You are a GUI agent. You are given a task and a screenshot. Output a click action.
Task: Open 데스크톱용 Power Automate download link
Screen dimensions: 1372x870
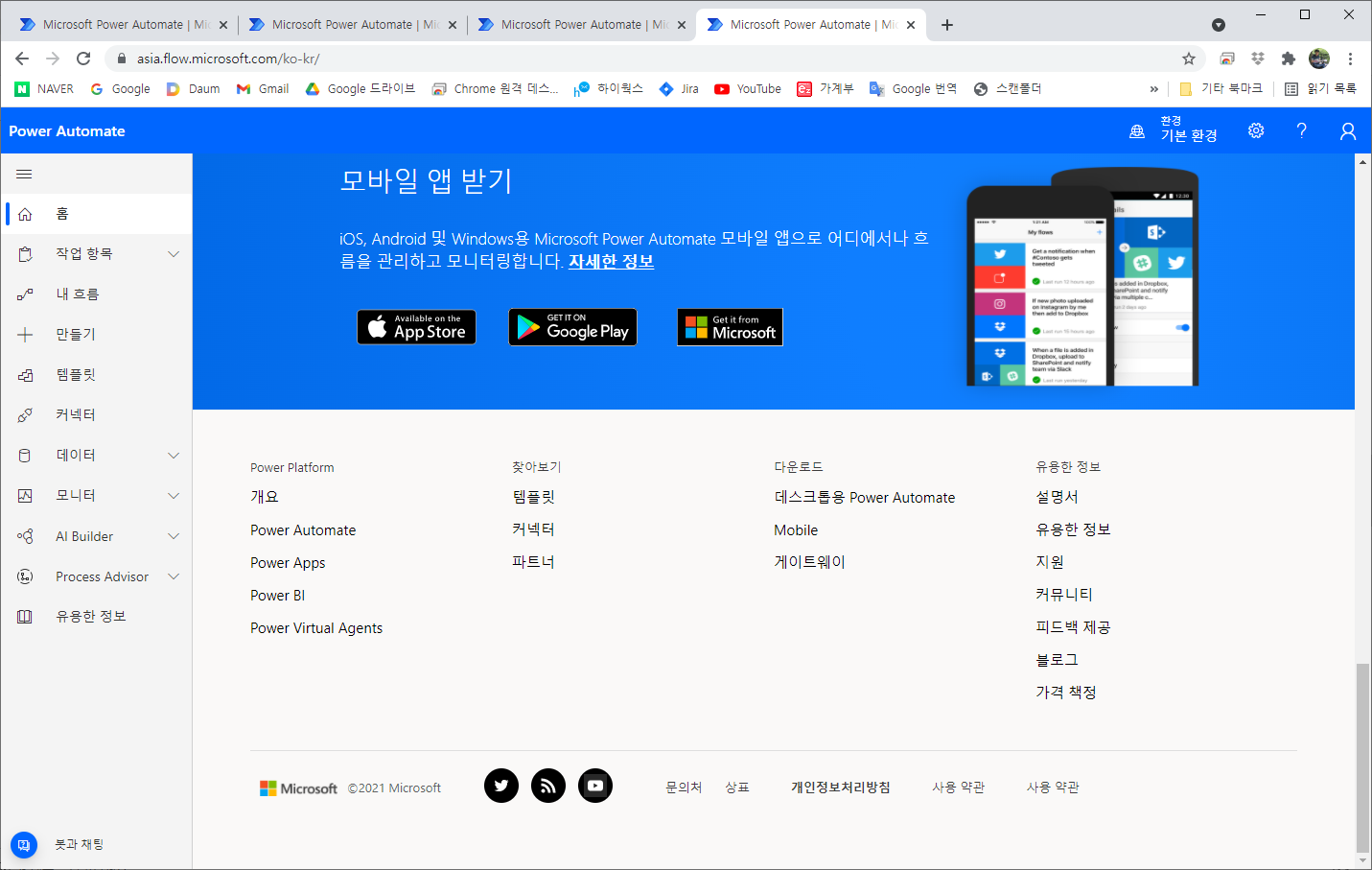[x=865, y=498]
